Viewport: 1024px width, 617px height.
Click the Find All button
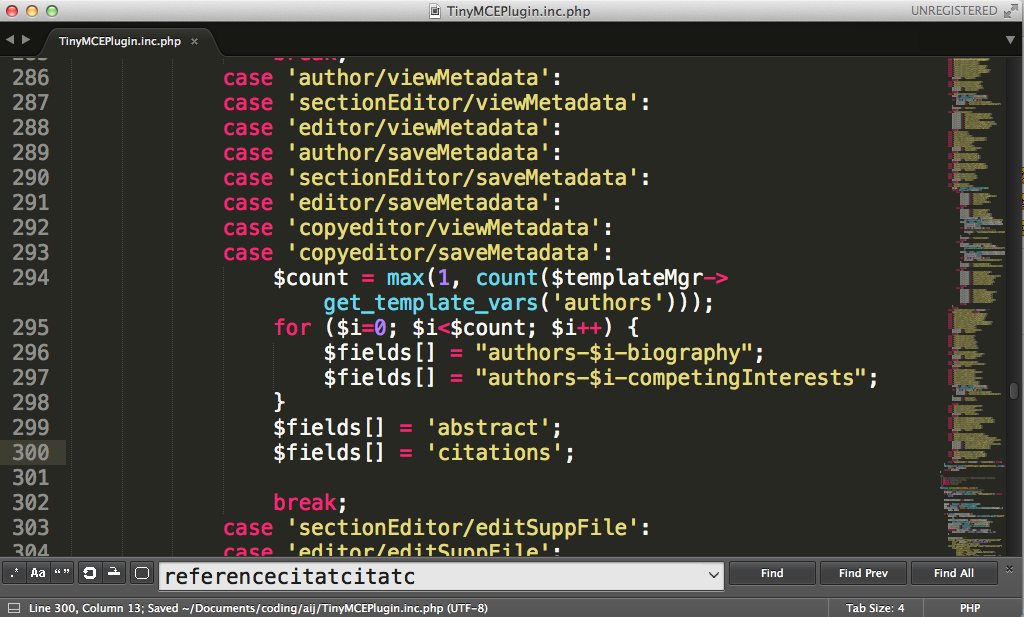[953, 573]
